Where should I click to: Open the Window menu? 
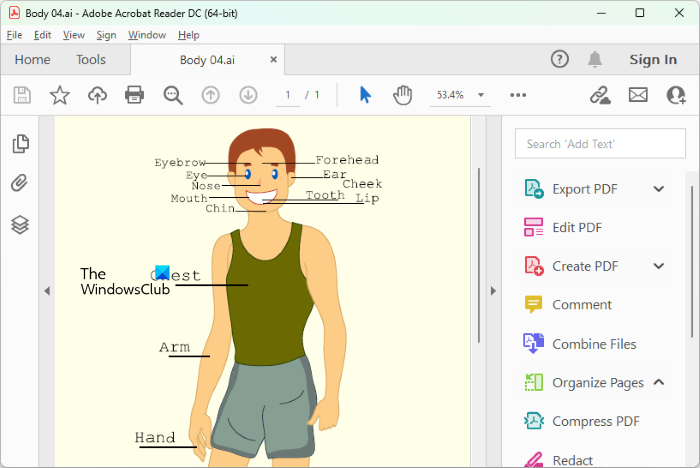pos(147,35)
